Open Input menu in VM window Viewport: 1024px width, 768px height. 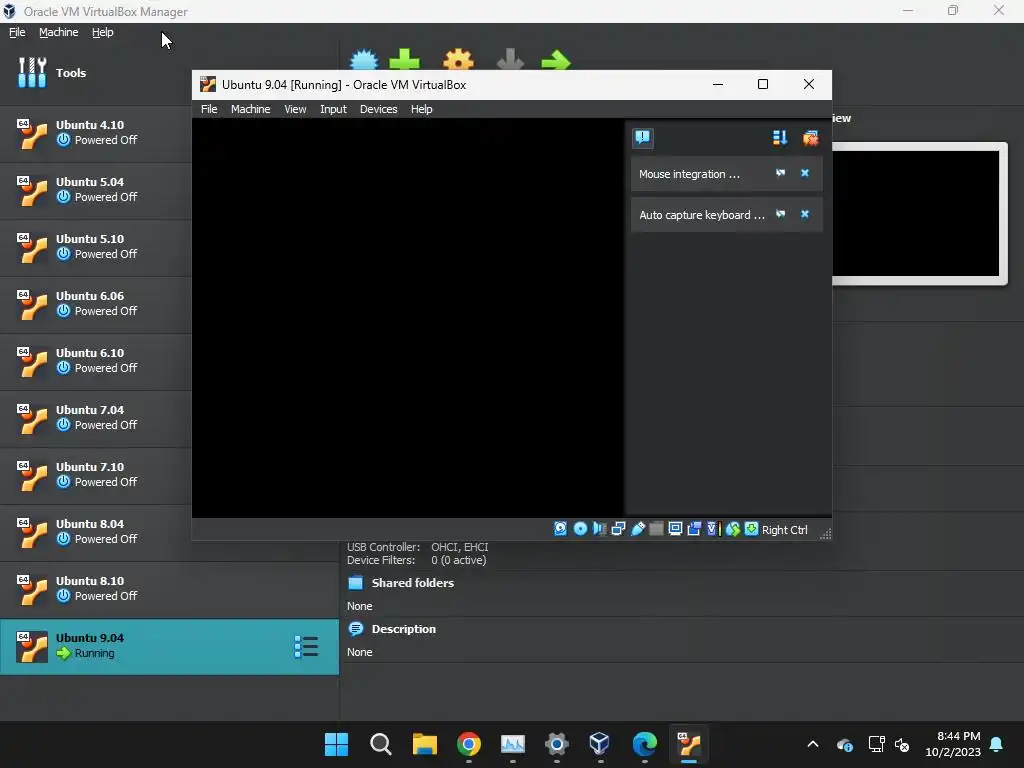(x=333, y=109)
